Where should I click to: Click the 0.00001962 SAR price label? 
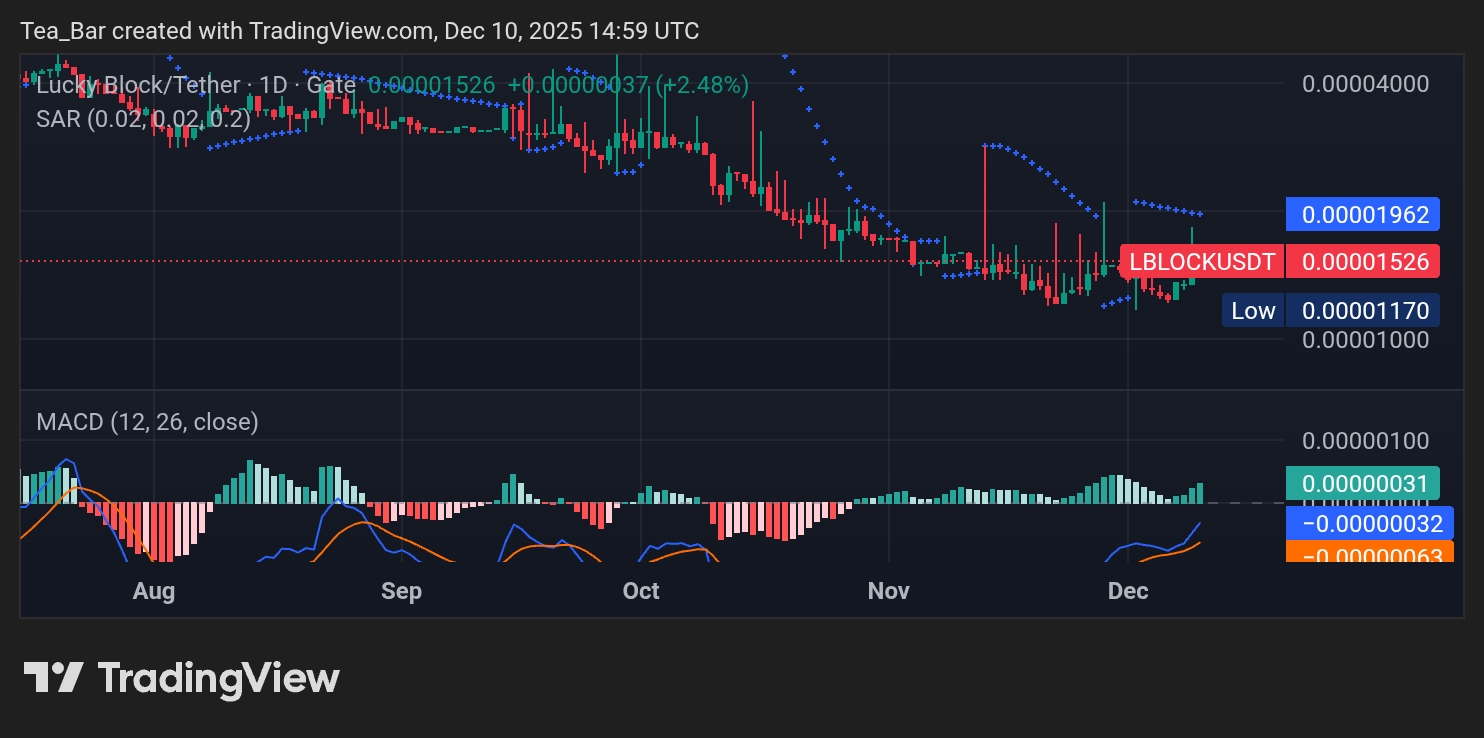(1362, 213)
